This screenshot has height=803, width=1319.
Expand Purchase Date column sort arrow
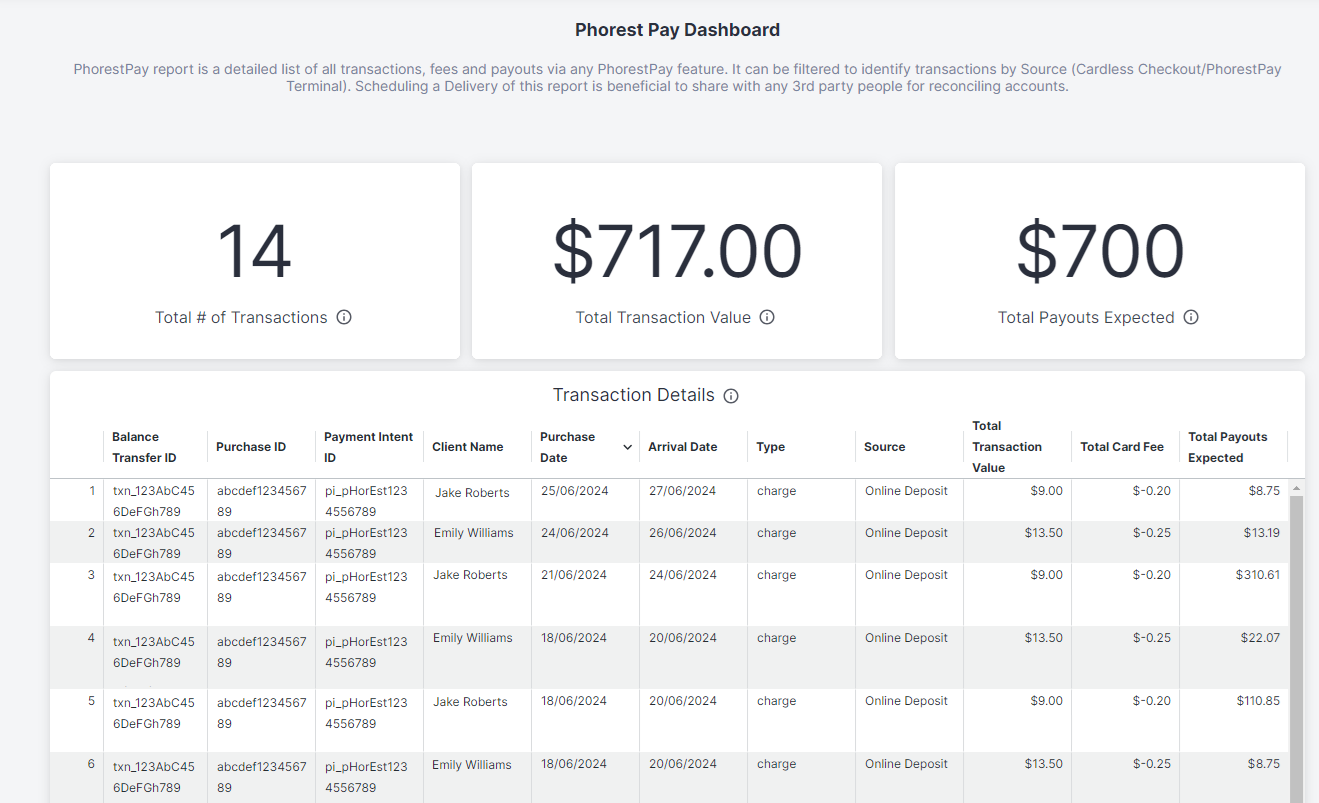pyautogui.click(x=628, y=447)
